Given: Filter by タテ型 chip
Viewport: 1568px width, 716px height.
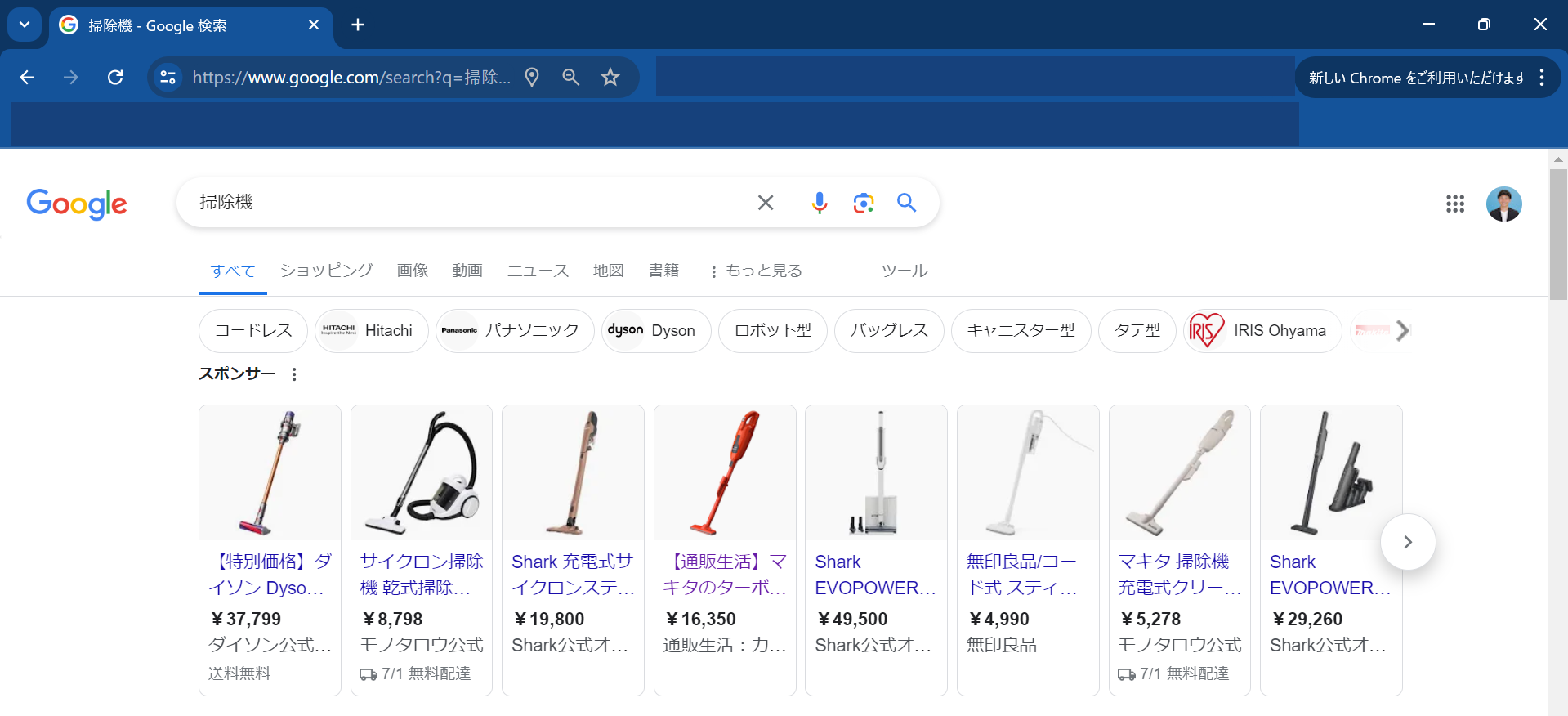Looking at the screenshot, I should [x=1137, y=330].
